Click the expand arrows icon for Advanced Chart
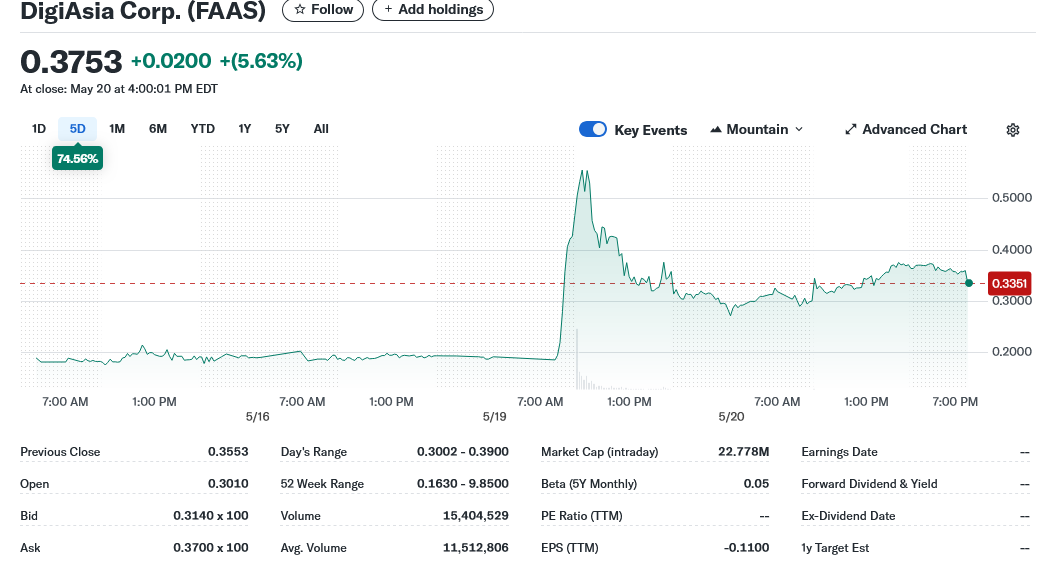This screenshot has width=1055, height=572. [x=850, y=129]
